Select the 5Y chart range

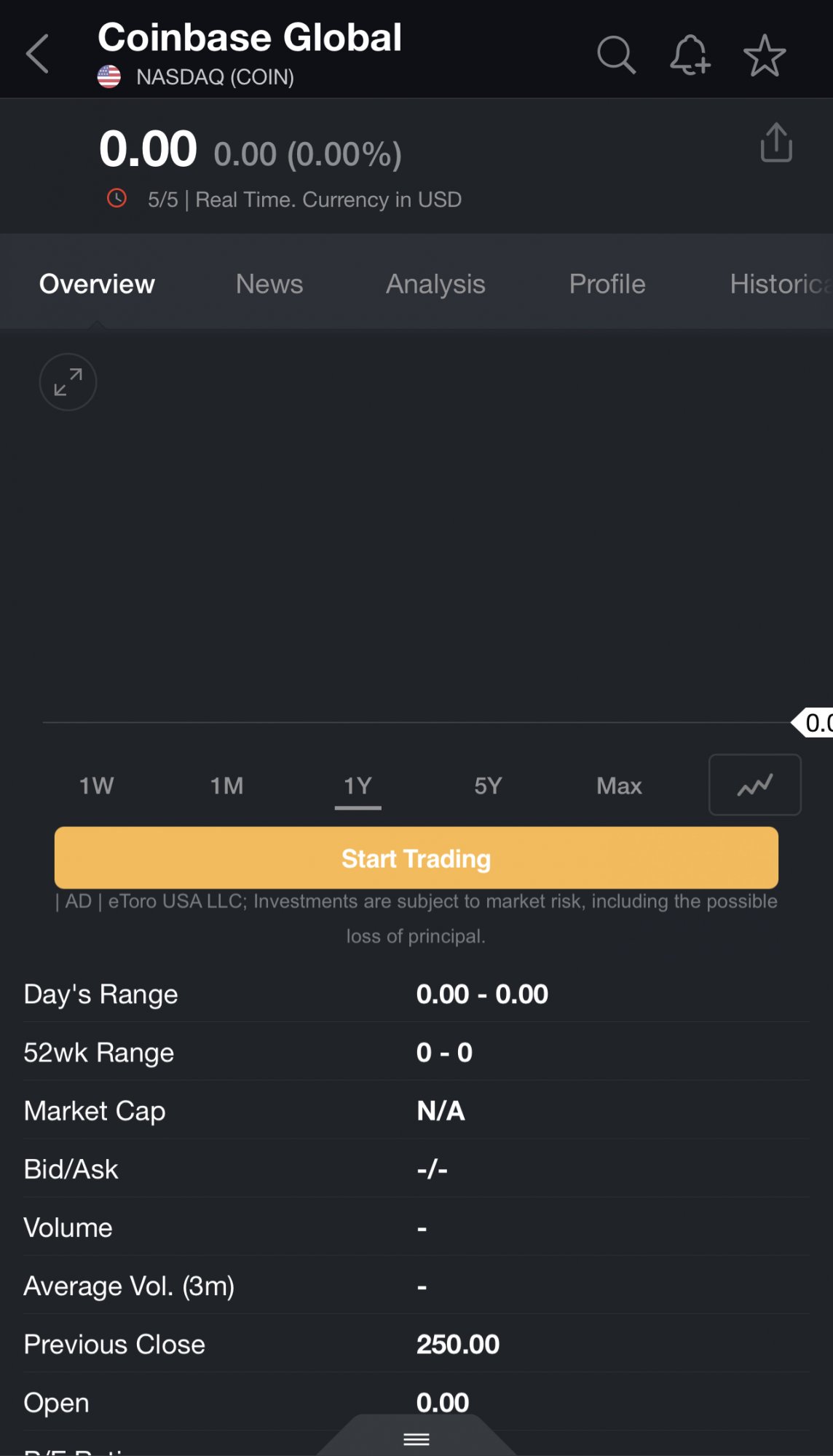[489, 786]
